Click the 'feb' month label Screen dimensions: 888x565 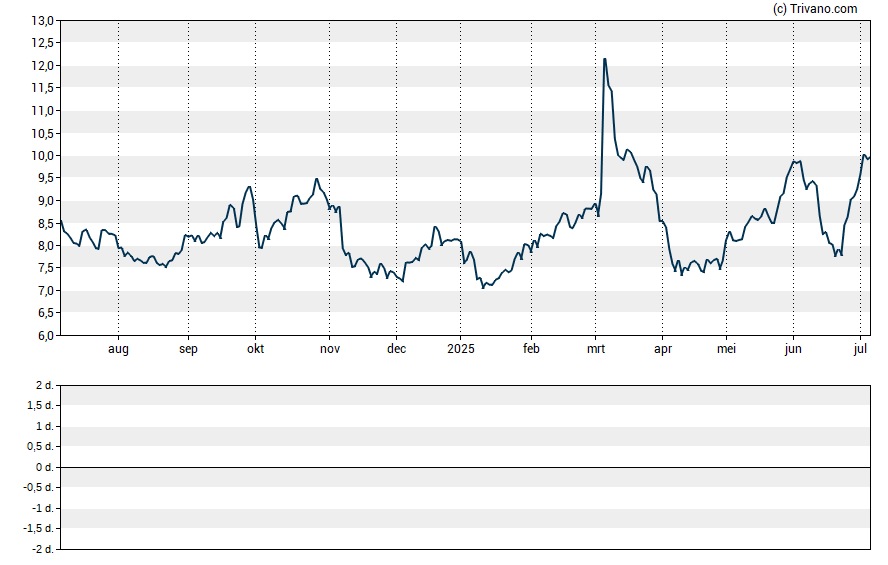coord(531,349)
